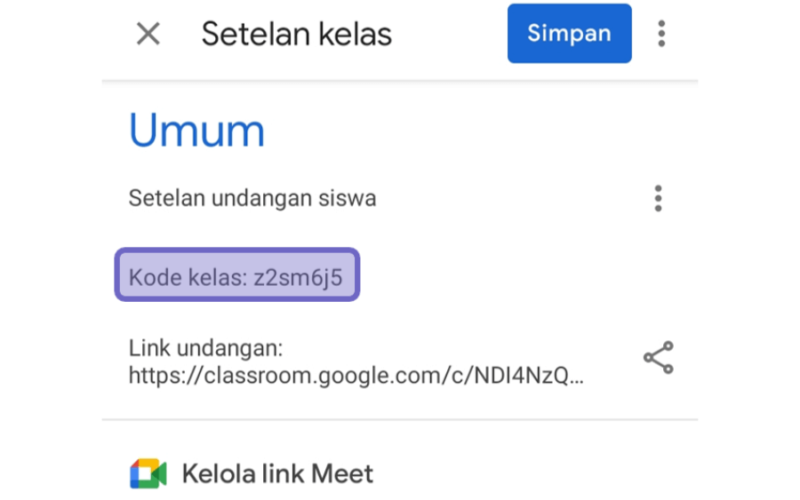Open options for Setelan undangan siswa

pyautogui.click(x=658, y=198)
